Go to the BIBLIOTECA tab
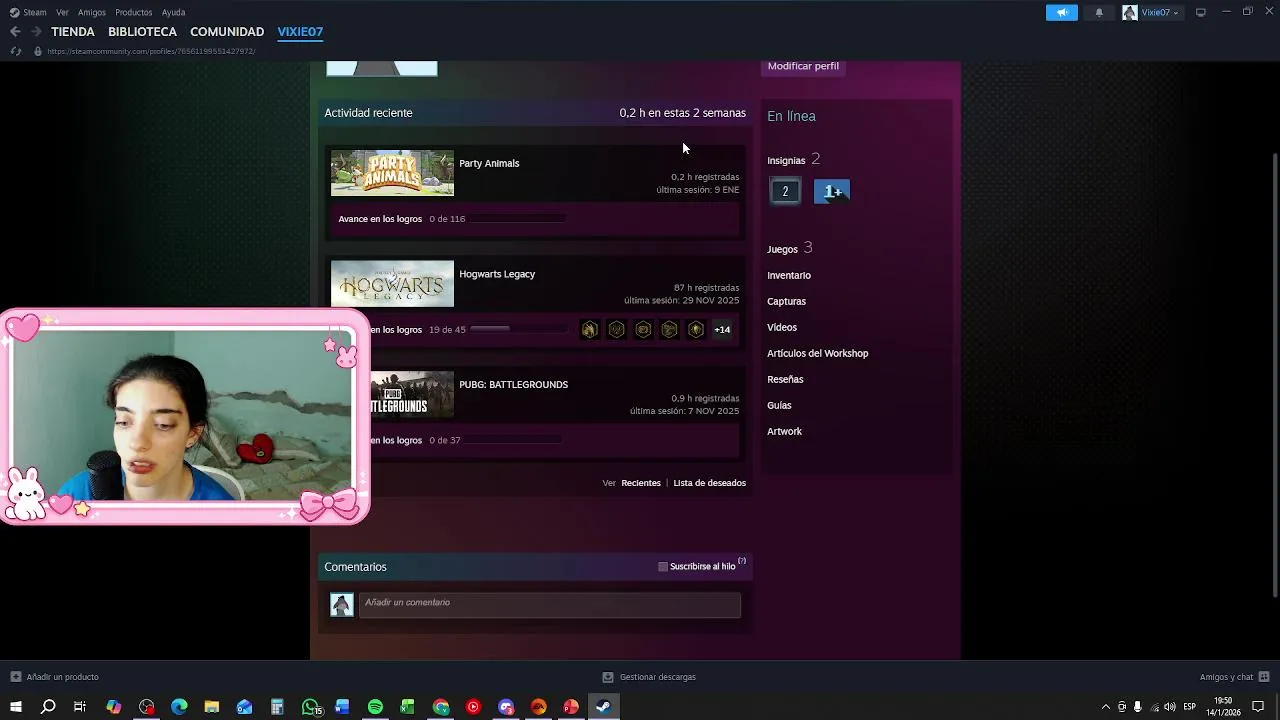This screenshot has width=1280, height=720. coord(142,32)
